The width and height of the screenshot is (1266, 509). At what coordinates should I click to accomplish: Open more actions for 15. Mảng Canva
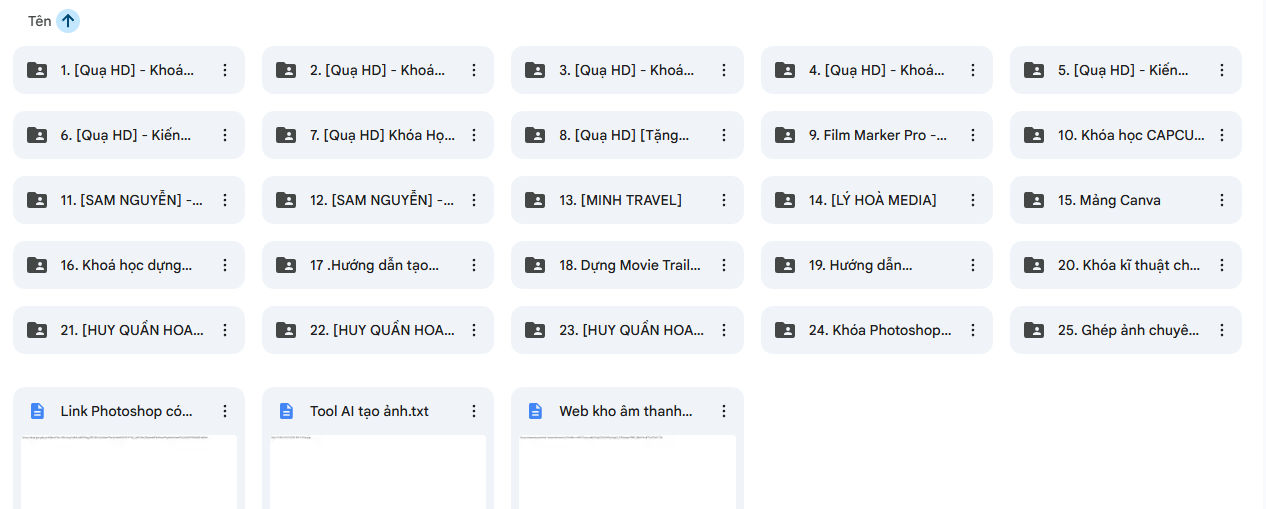(x=1222, y=200)
